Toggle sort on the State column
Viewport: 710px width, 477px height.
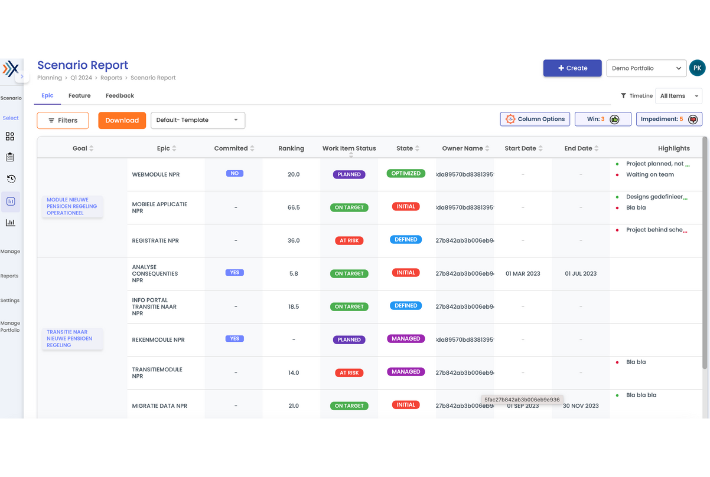click(x=405, y=148)
